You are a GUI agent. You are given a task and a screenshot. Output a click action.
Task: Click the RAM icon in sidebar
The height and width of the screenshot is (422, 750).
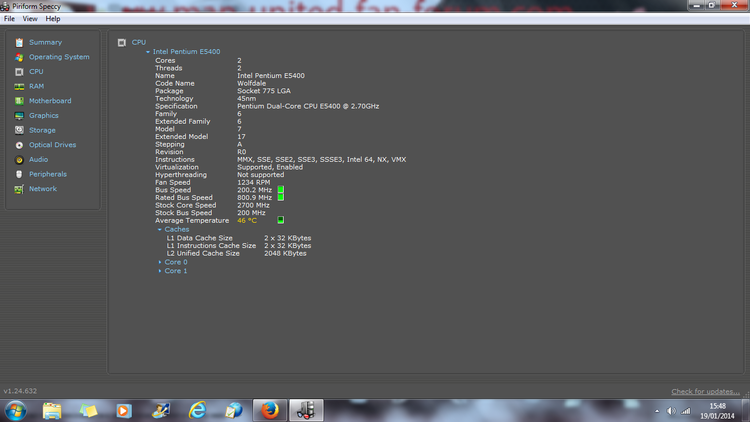coord(19,86)
